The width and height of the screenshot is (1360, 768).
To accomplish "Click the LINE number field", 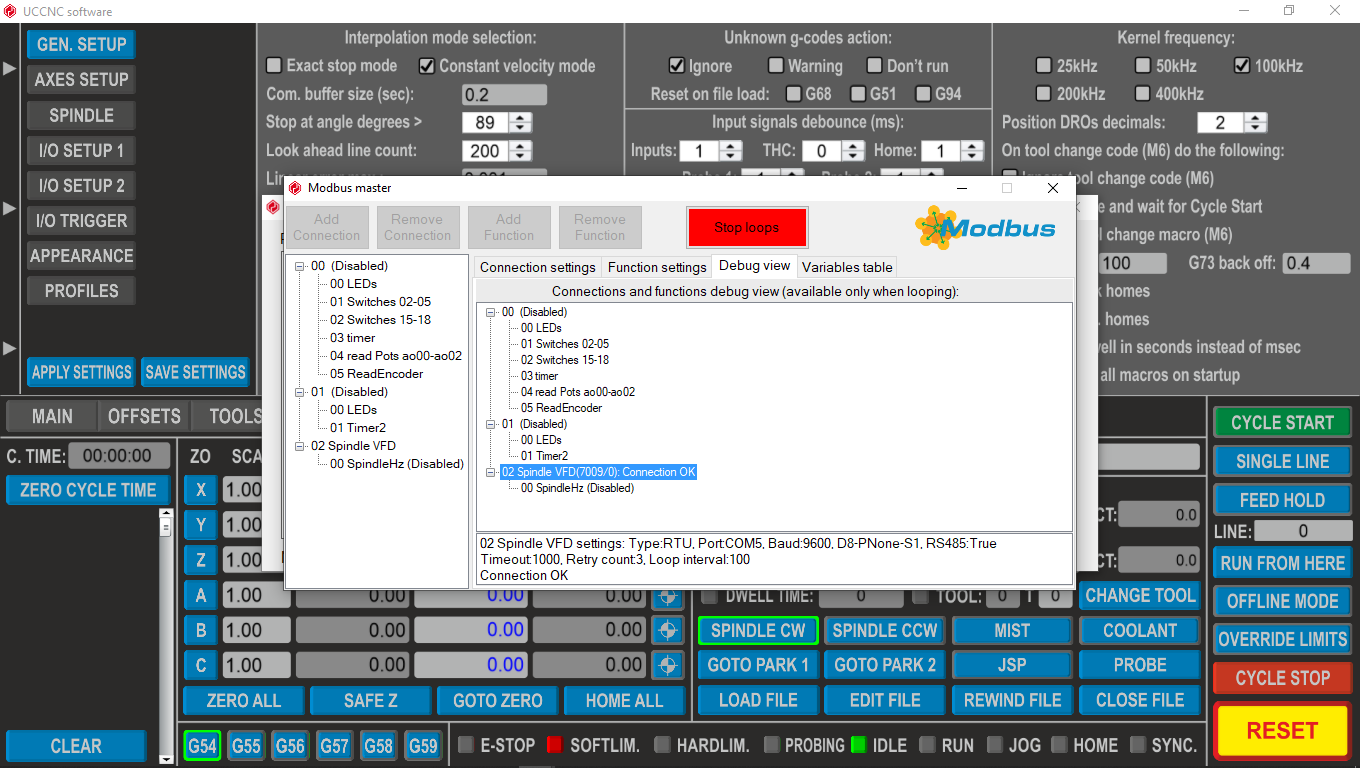I will tap(1302, 531).
